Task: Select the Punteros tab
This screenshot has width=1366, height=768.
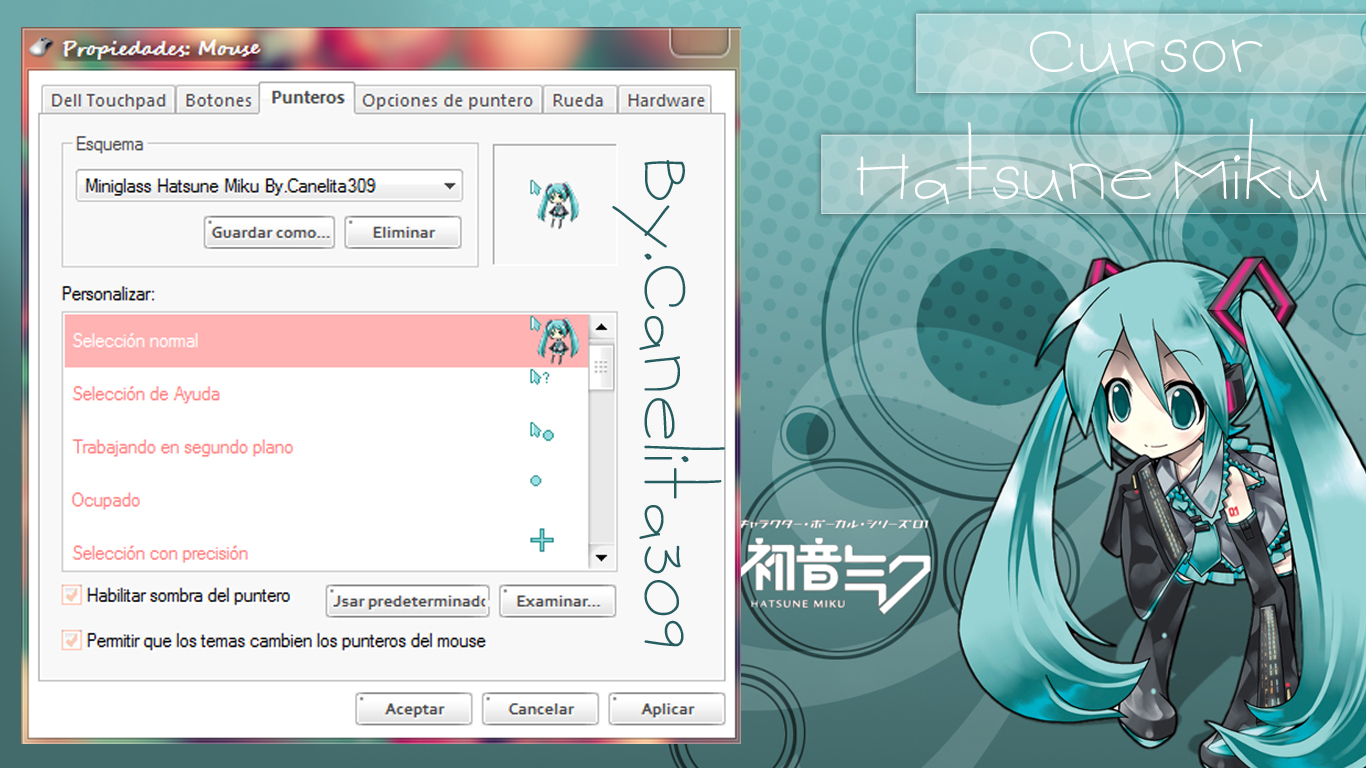Action: tap(307, 98)
